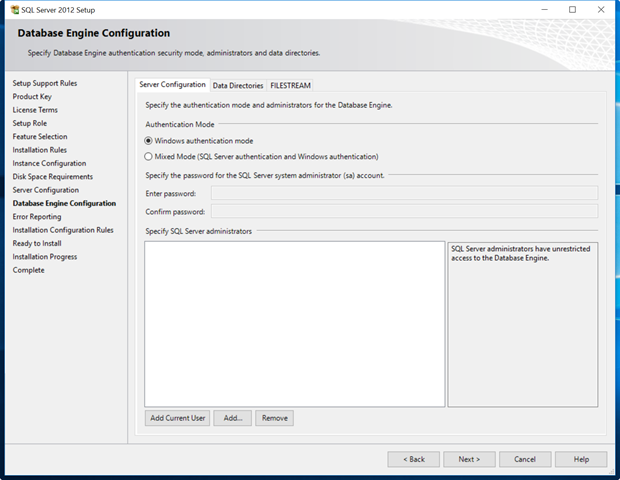Open Help for setup wizard
This screenshot has width=620, height=480.
click(580, 459)
